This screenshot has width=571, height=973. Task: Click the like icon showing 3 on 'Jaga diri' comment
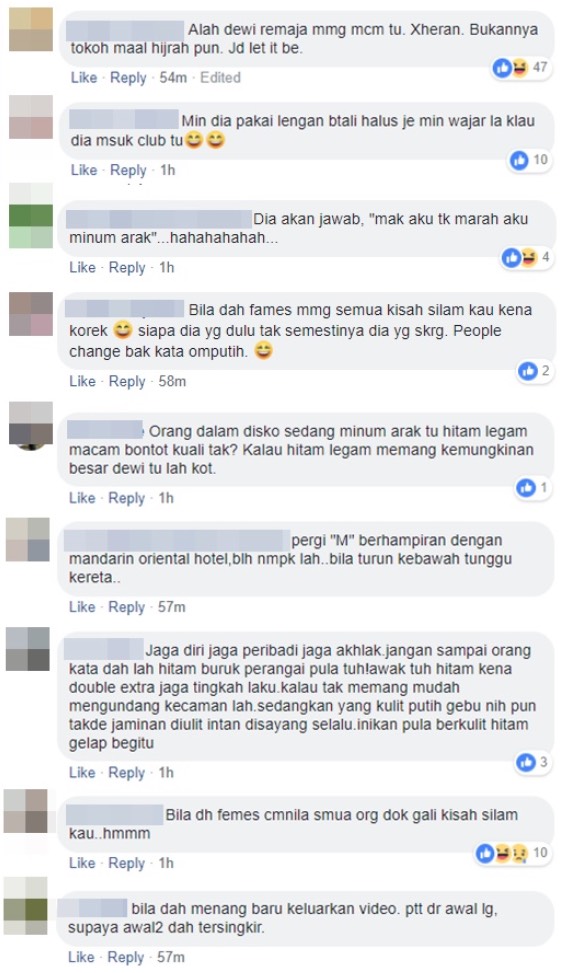coord(533,761)
